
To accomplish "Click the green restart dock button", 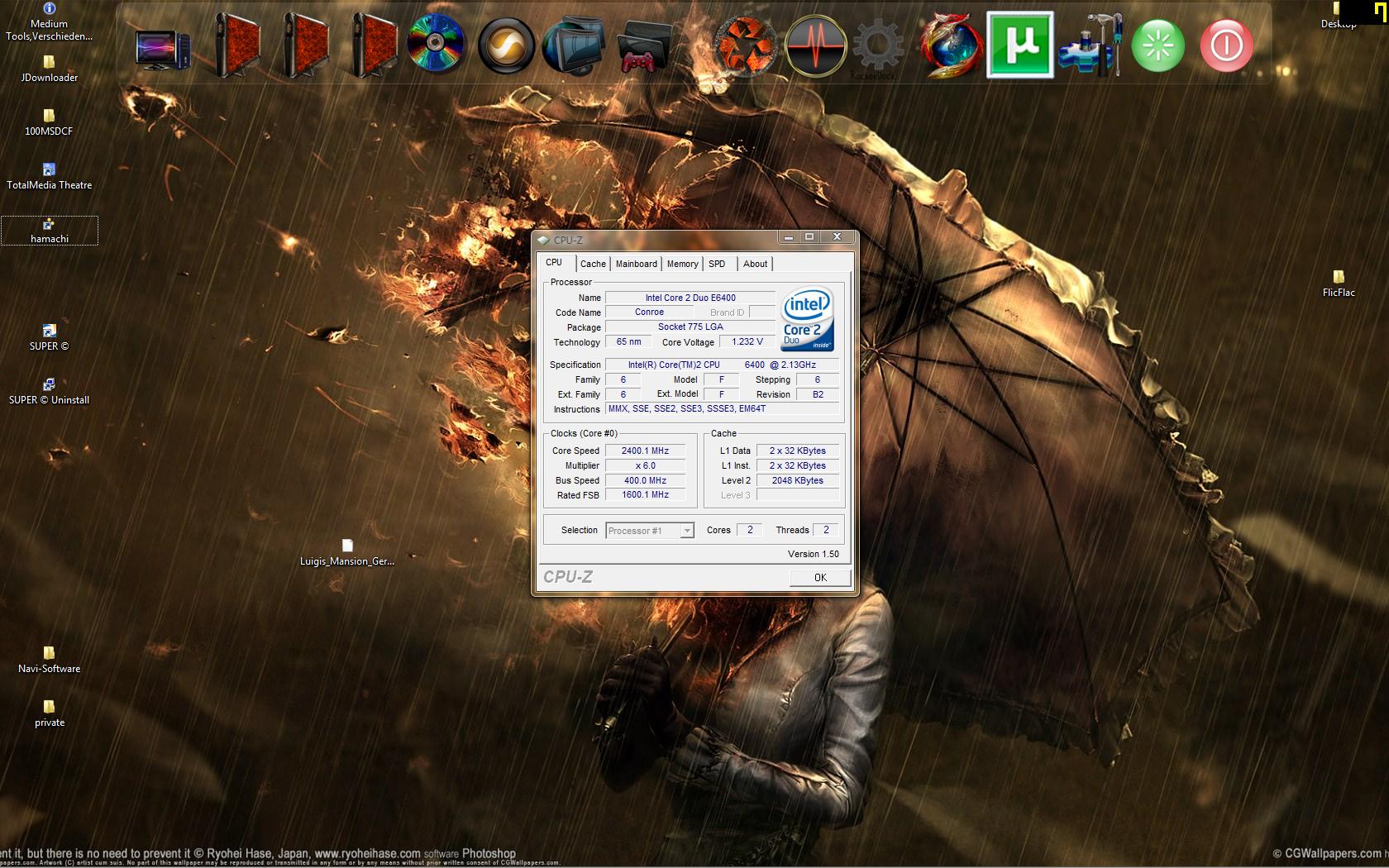I will (x=1157, y=45).
